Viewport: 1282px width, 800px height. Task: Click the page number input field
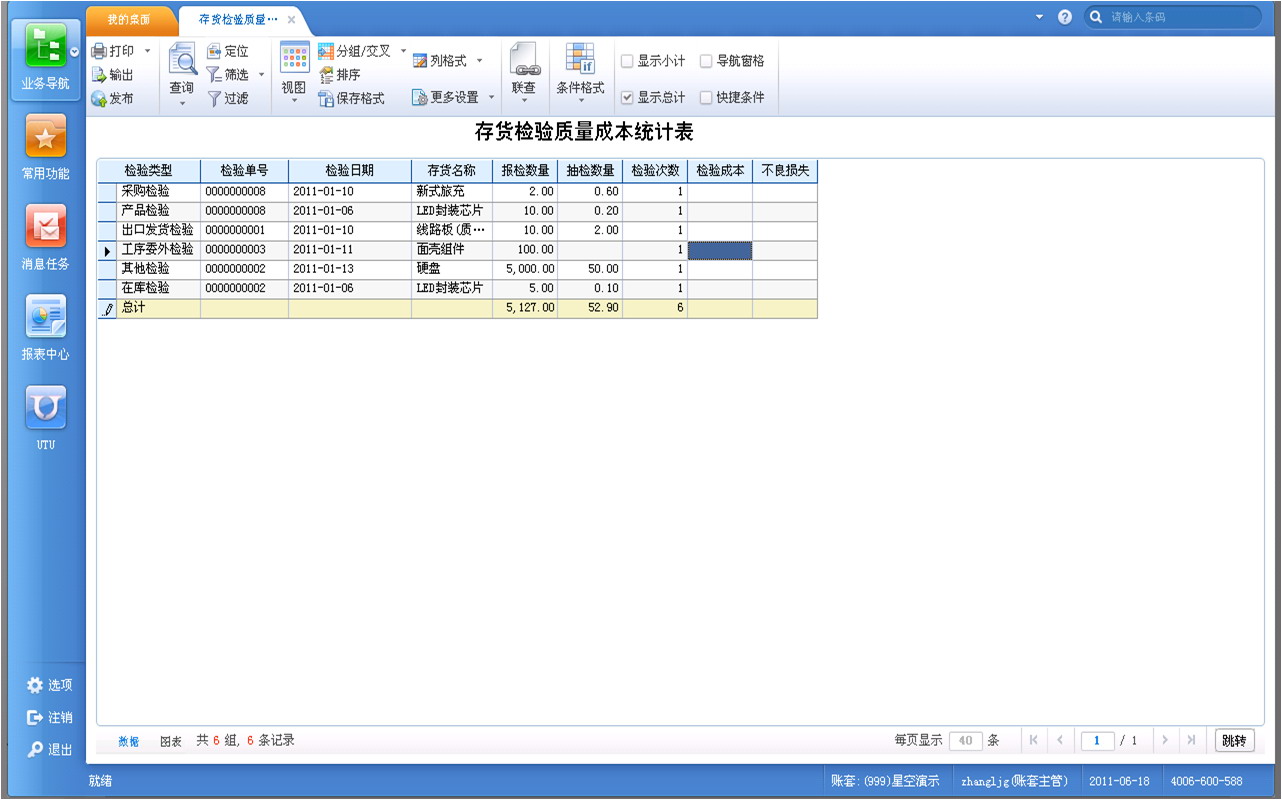pos(1097,741)
